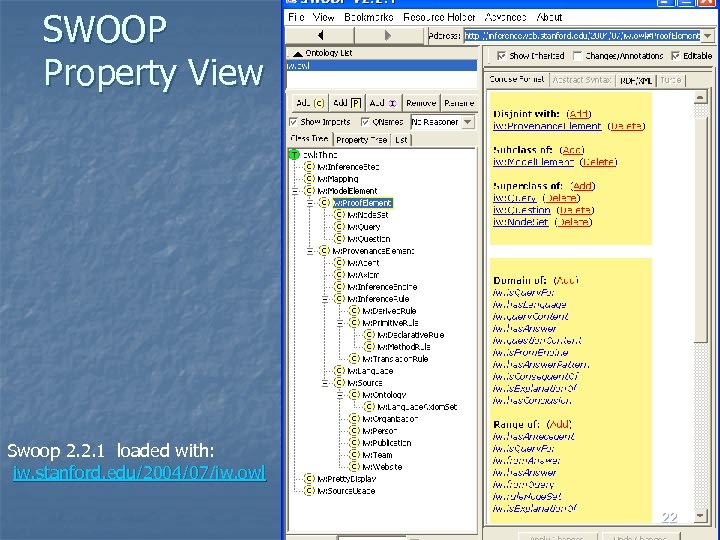Select iw.owl in the Ontology List
The image size is (720, 540).
coord(382,66)
